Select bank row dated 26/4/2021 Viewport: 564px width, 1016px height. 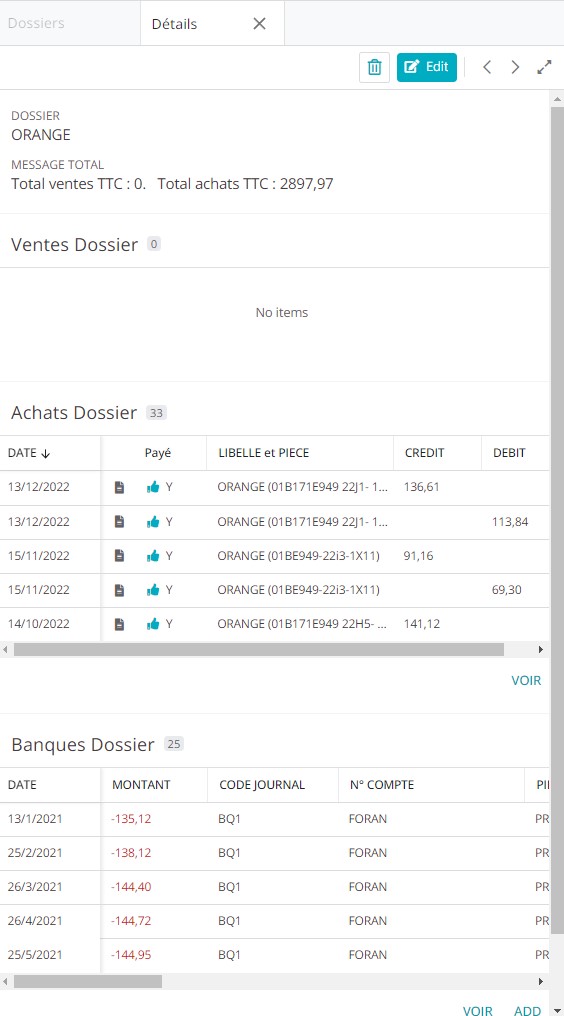pos(274,921)
